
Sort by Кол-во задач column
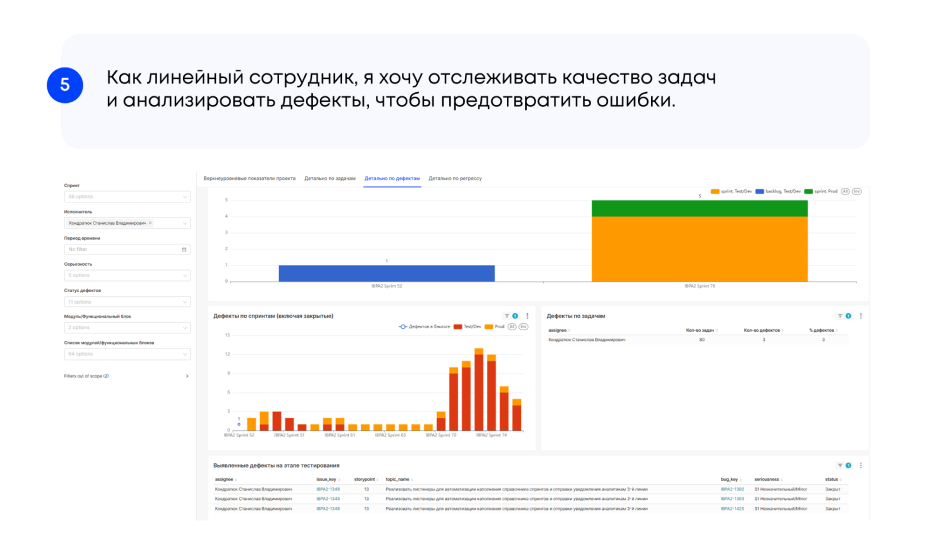[701, 330]
